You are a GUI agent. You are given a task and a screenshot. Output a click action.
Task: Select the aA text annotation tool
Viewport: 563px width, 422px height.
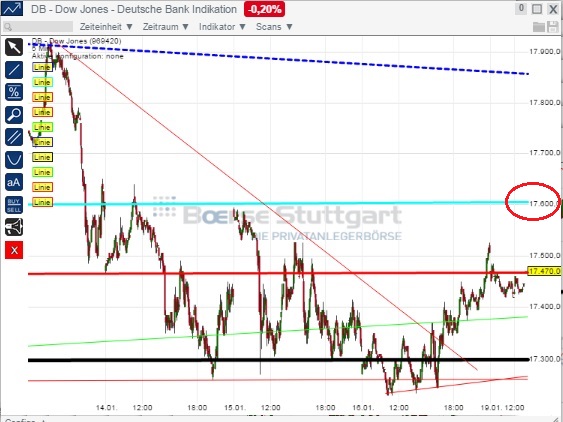[x=14, y=182]
